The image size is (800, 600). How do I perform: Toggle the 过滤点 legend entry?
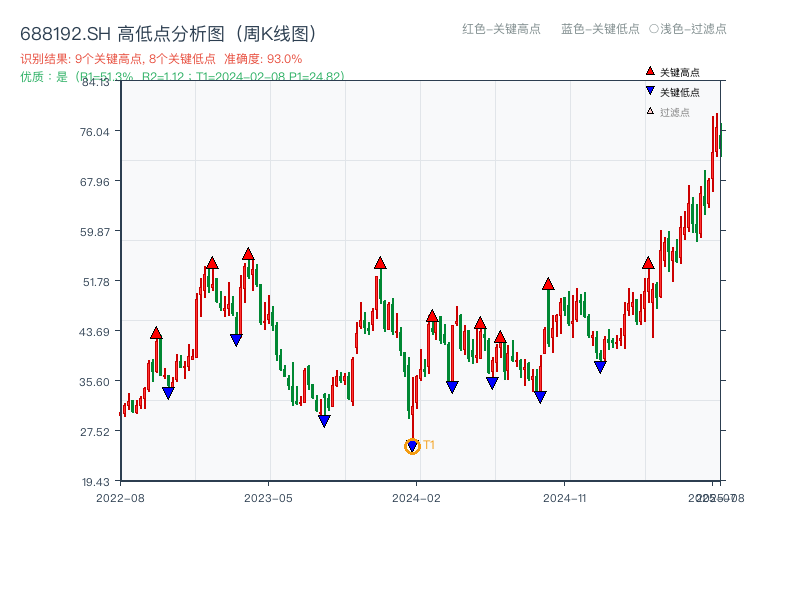[x=668, y=112]
